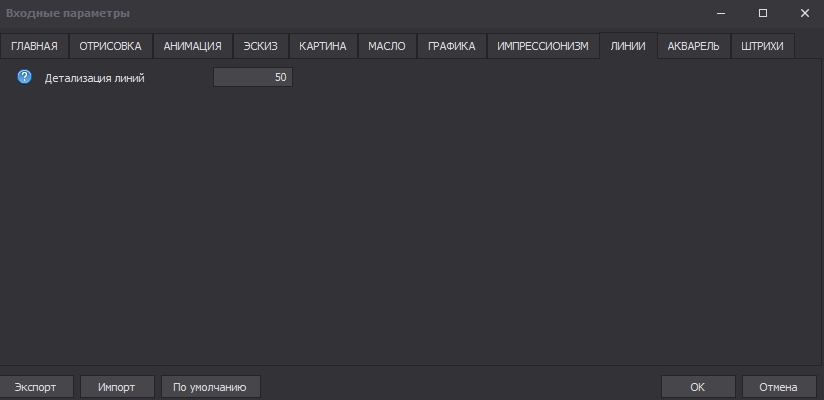Click the help icon beside Детализация линий

coord(25,77)
